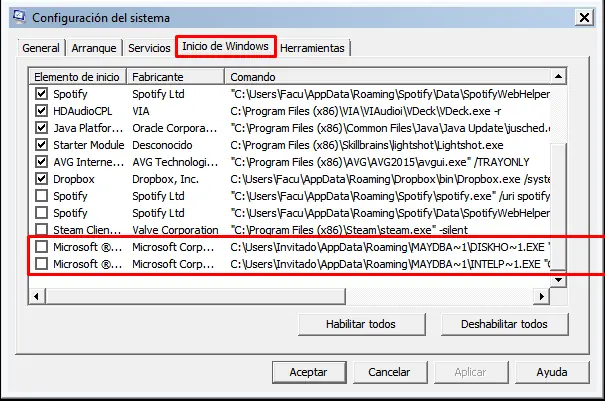Click the vertical scrollbar up arrow

click(x=558, y=76)
